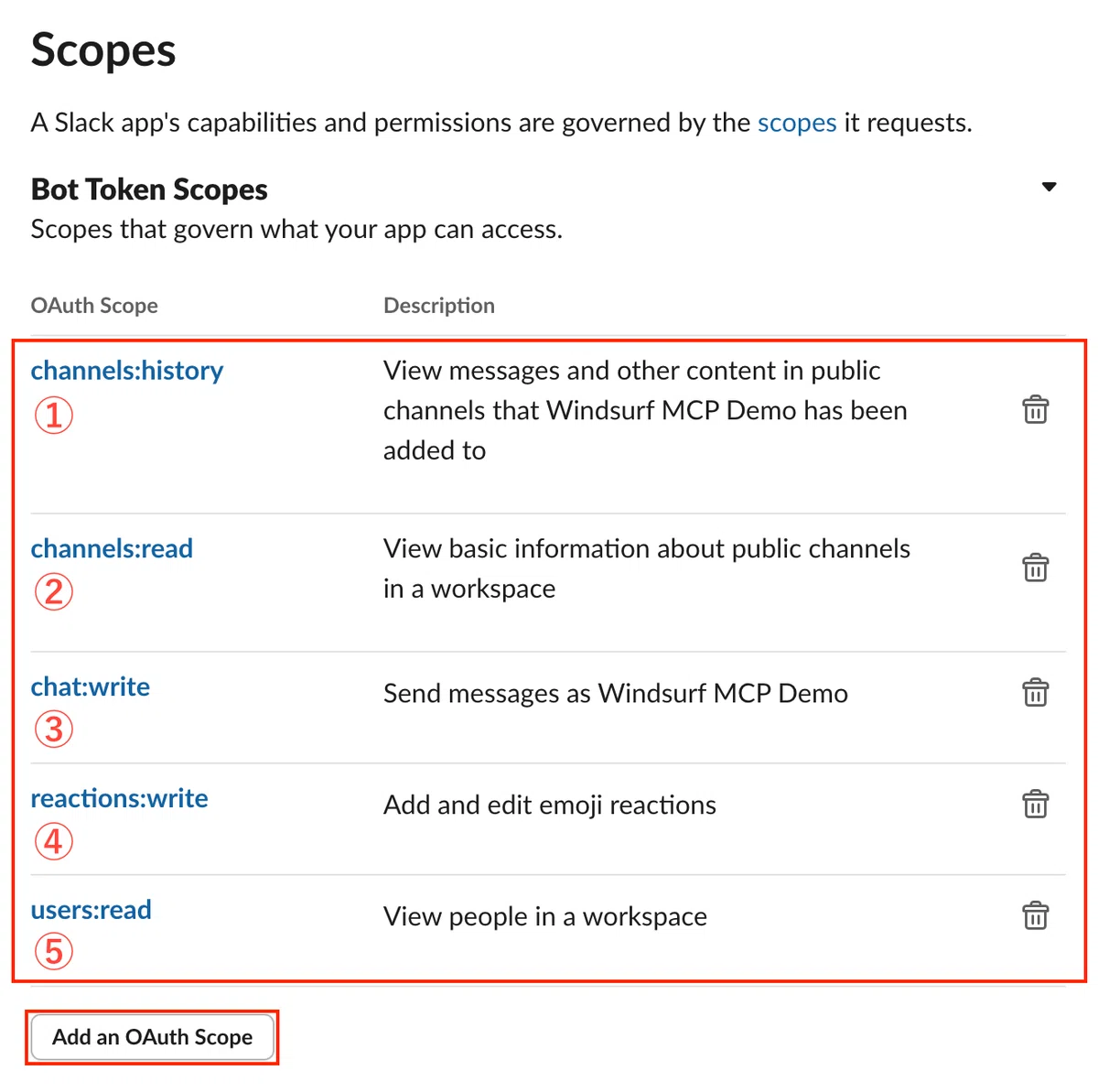Click the Scopes page title
Image resolution: width=1098 pixels, height=1092 pixels.
click(x=103, y=50)
